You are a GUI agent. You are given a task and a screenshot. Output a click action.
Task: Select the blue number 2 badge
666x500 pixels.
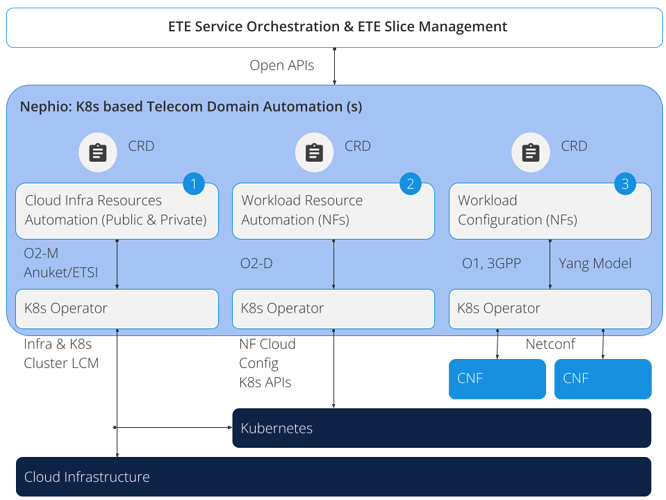click(x=410, y=184)
